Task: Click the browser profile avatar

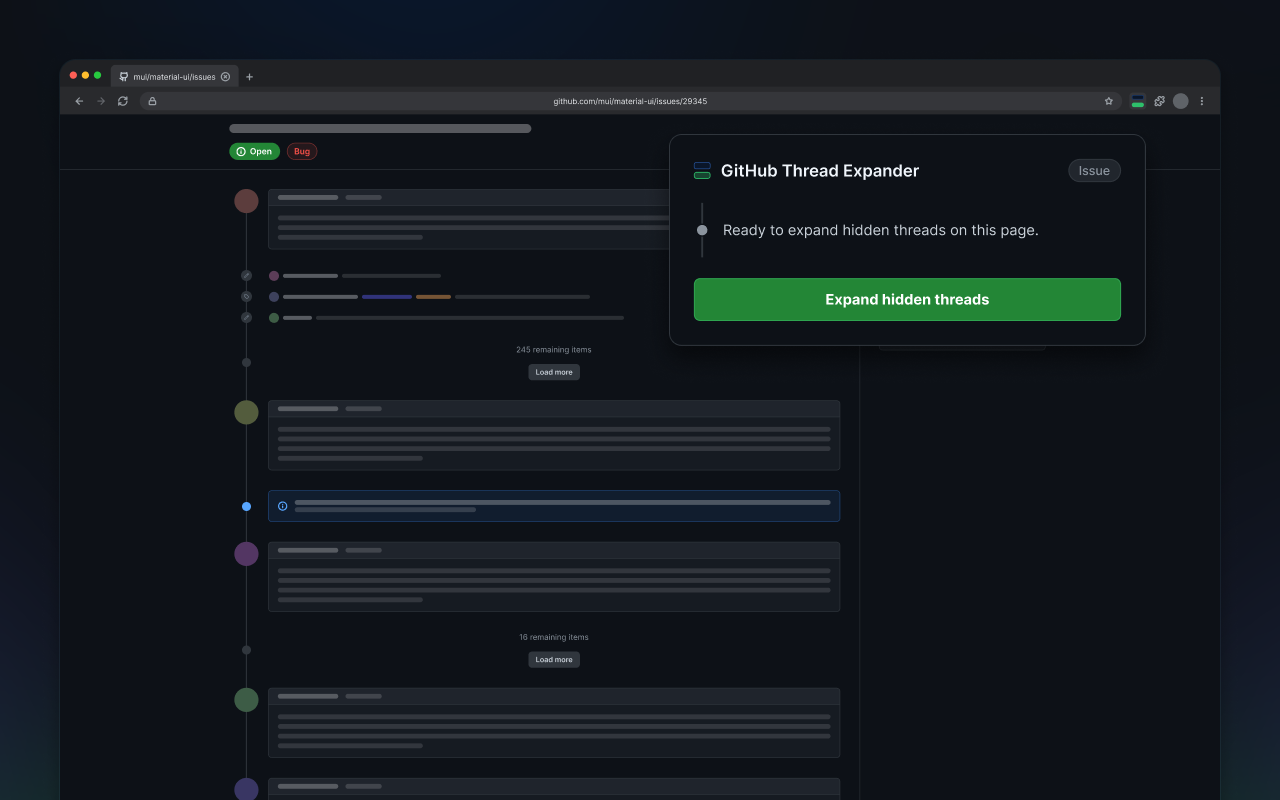Action: click(x=1181, y=101)
